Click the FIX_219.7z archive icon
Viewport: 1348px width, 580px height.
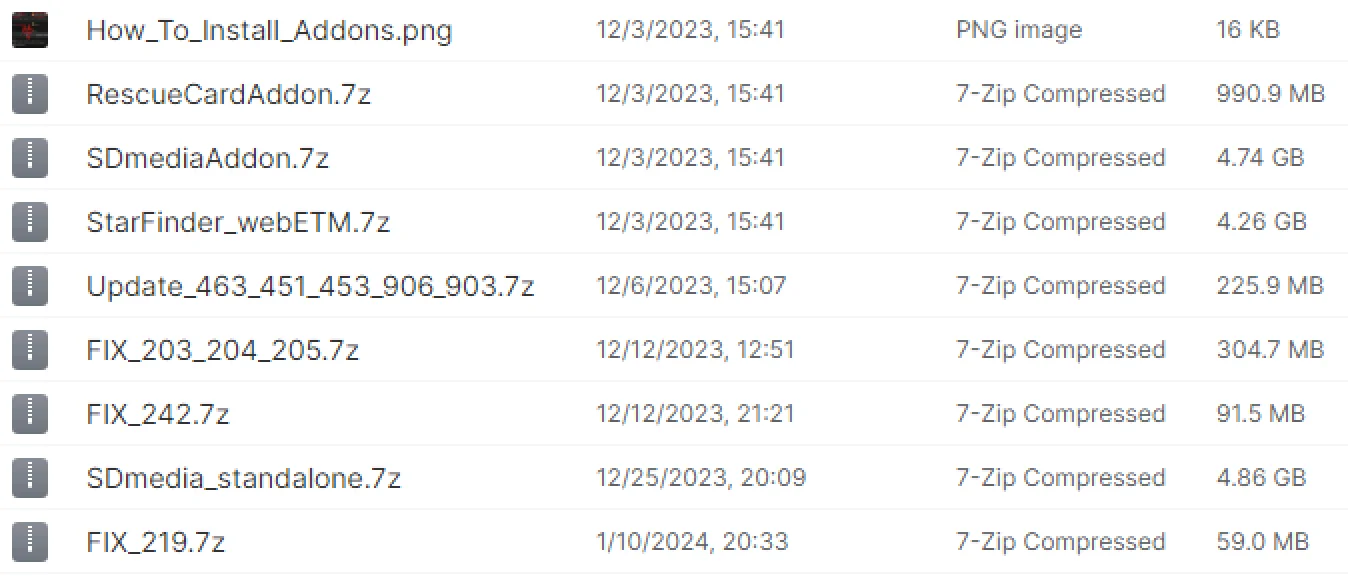click(30, 542)
